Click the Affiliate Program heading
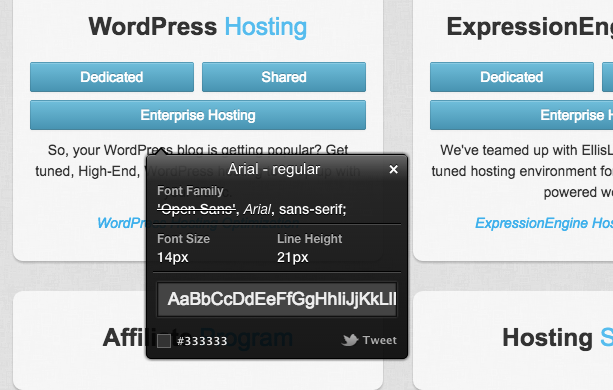This screenshot has height=390, width=613. click(198, 338)
